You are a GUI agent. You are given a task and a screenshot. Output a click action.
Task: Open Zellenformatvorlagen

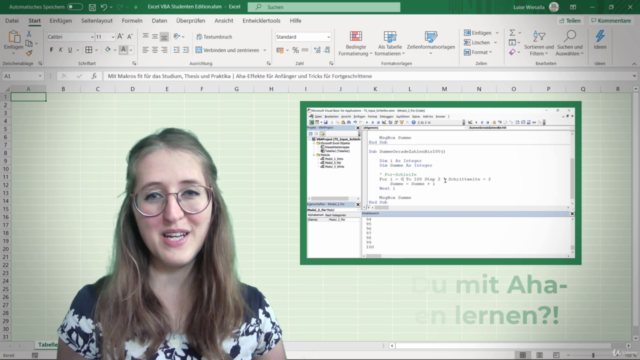point(431,43)
